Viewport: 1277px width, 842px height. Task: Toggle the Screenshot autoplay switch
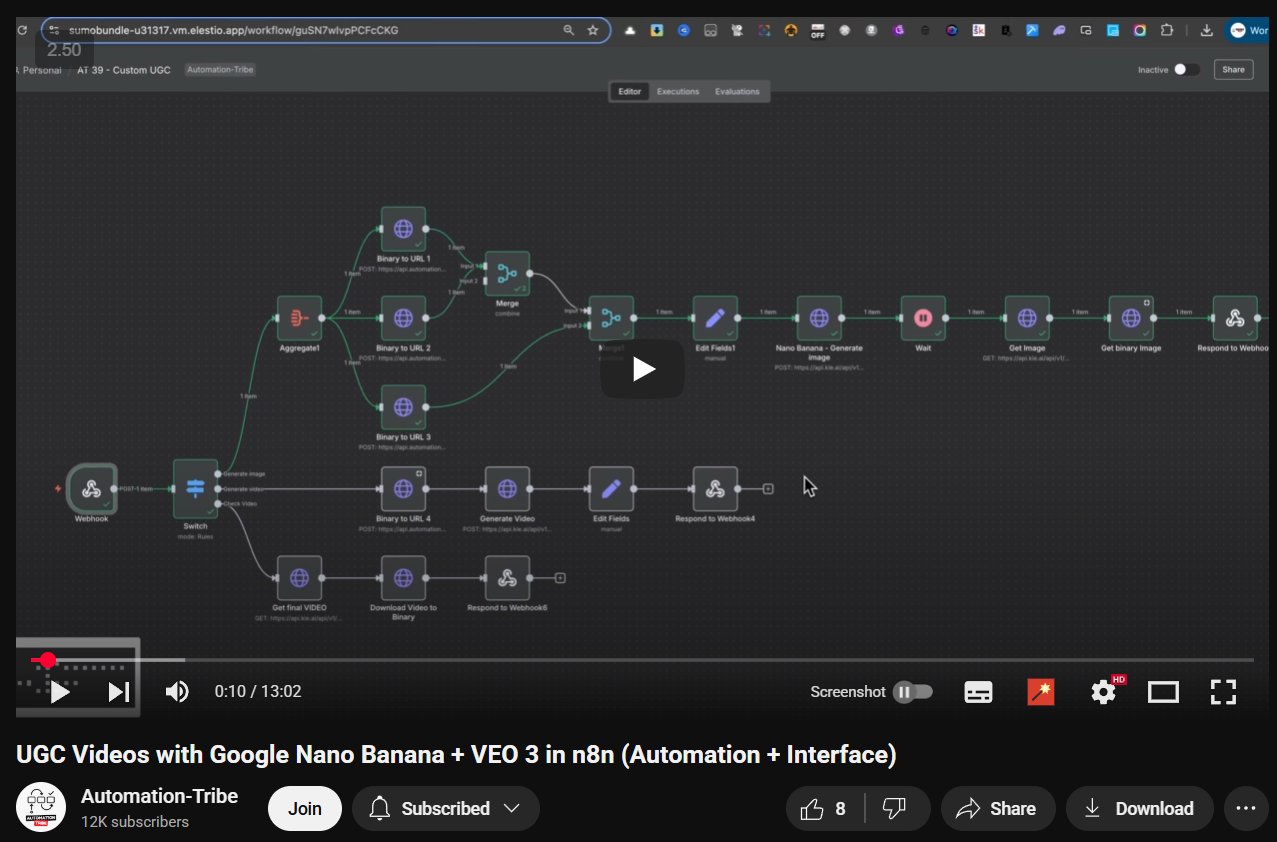912,692
